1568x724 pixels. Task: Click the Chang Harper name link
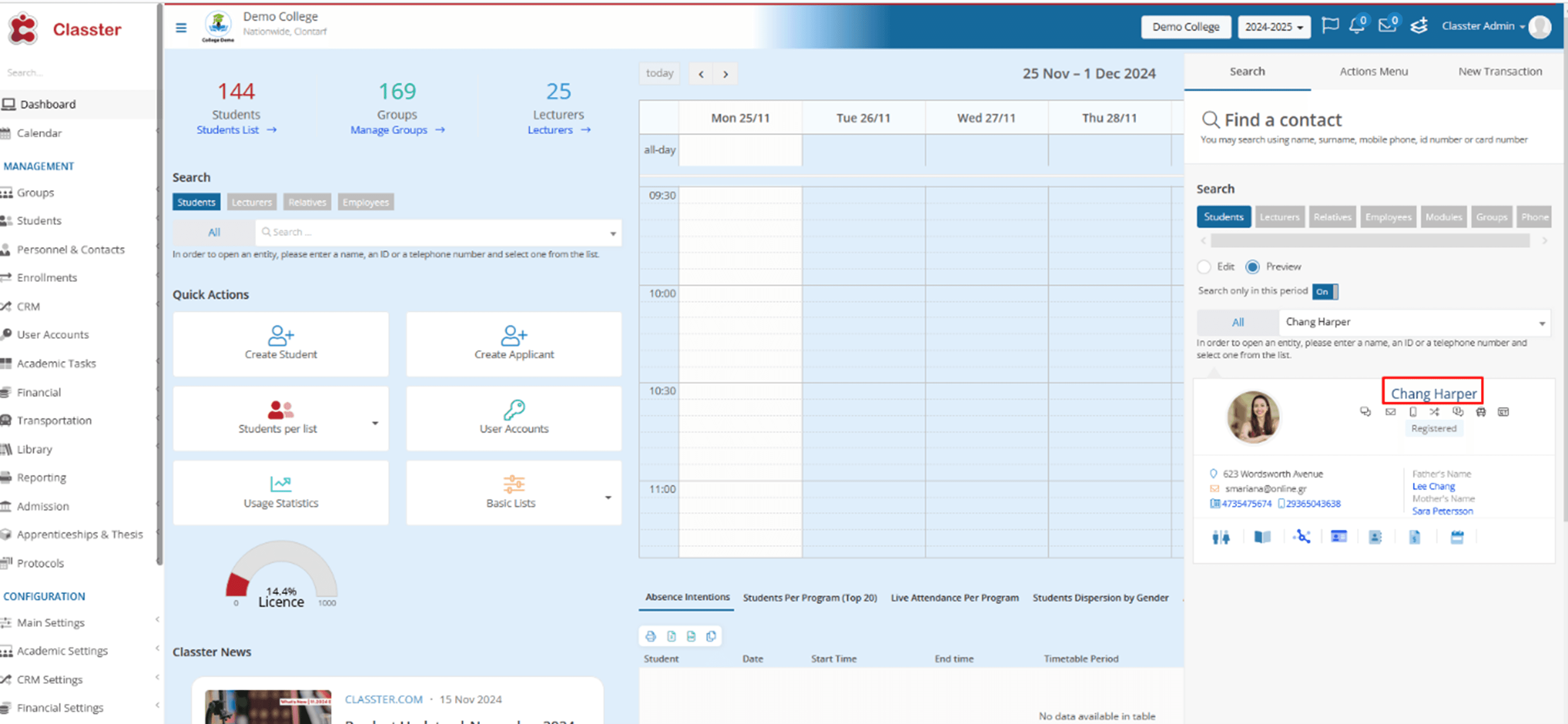coord(1433,394)
